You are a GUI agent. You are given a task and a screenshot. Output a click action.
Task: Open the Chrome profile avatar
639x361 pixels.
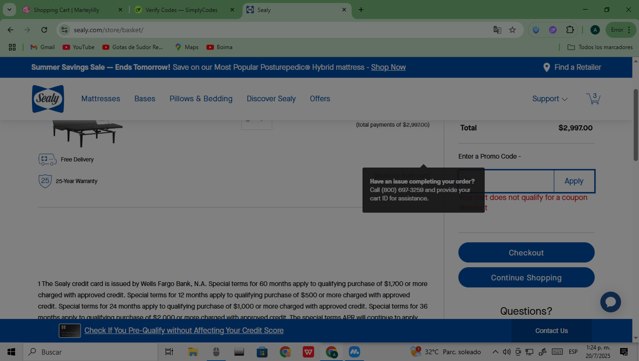click(x=595, y=30)
